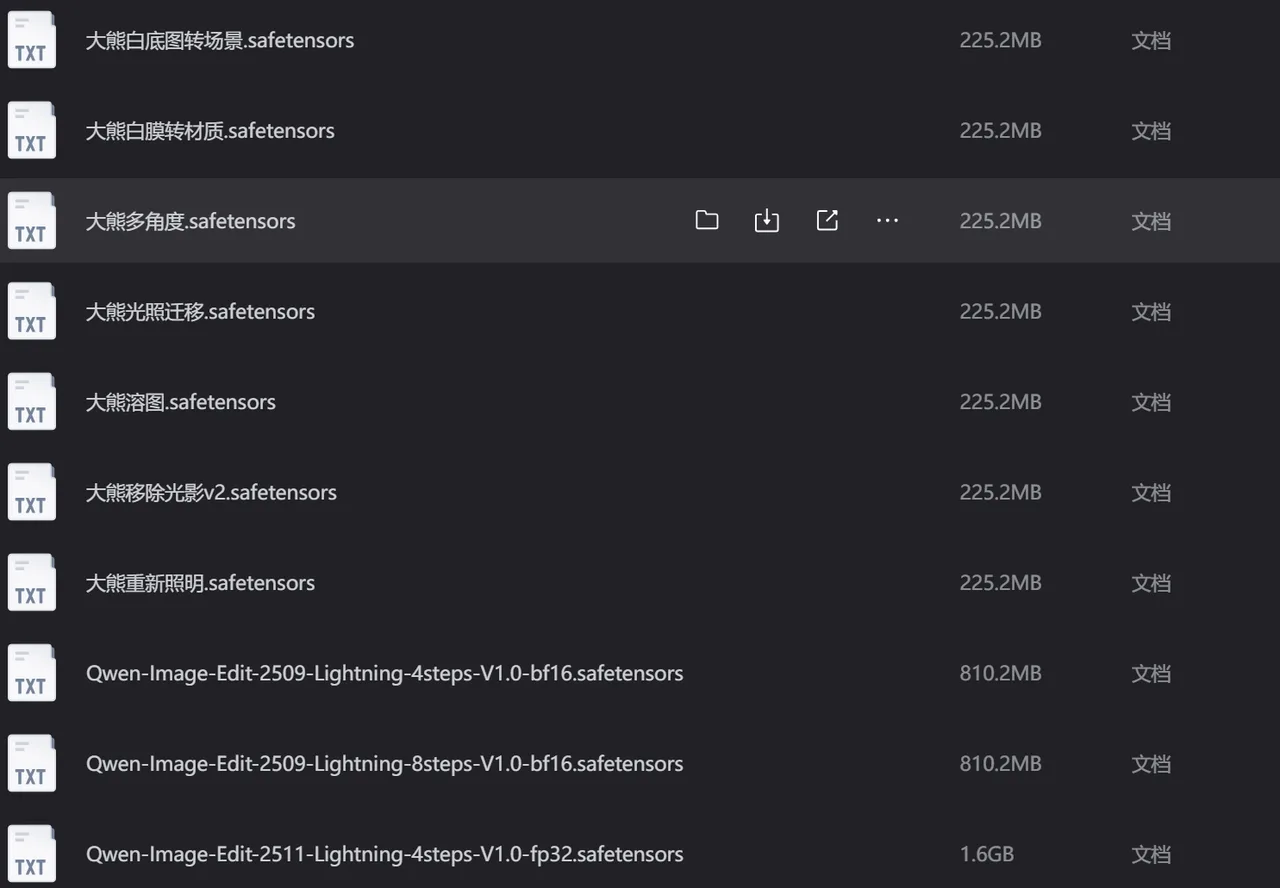Select the file name Qwen-Image-Edit-2509-Lightning-4steps-V1.0-bf16.safetensors

(x=385, y=674)
